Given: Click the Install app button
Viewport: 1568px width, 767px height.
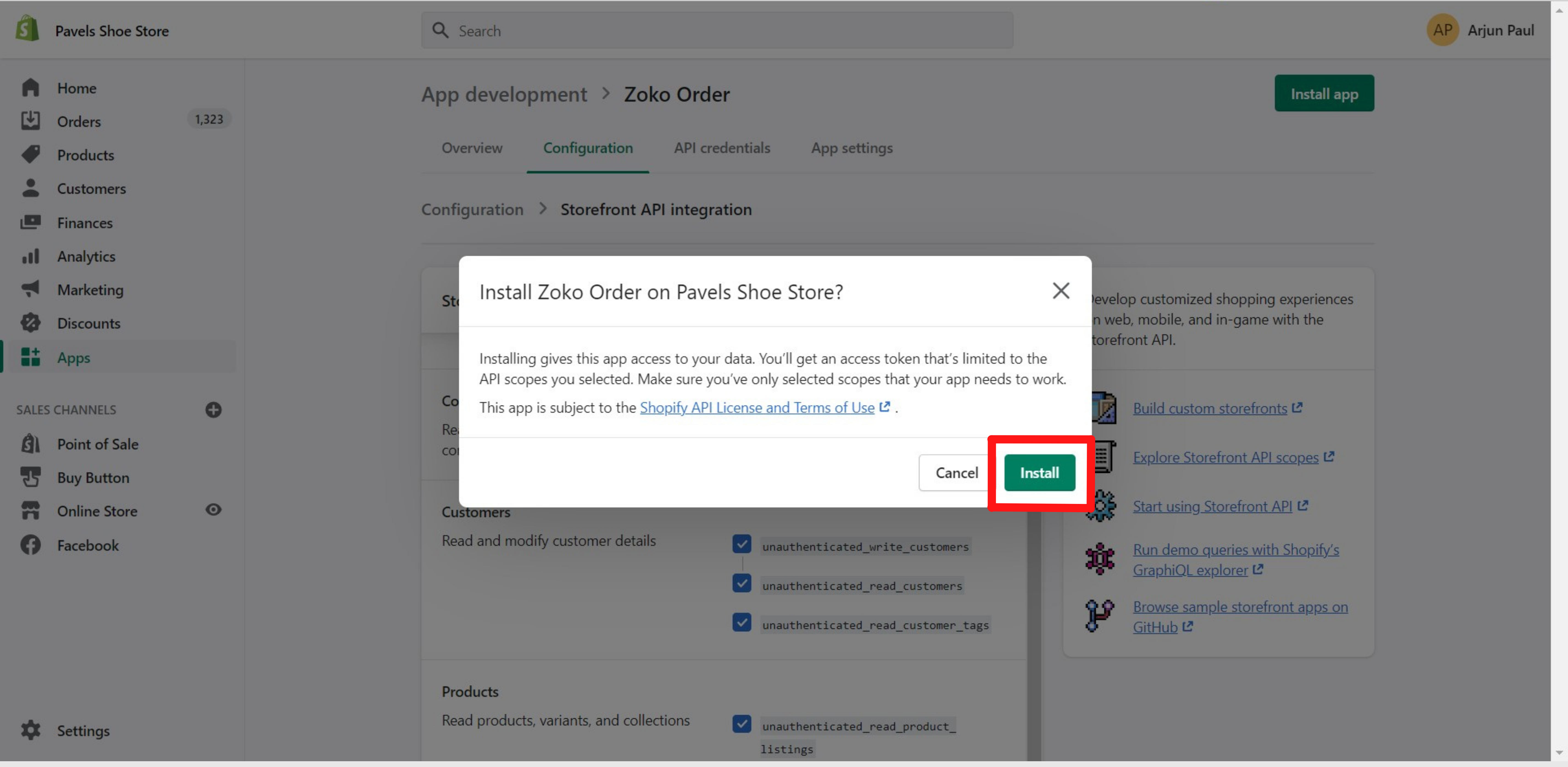Looking at the screenshot, I should 1324,93.
